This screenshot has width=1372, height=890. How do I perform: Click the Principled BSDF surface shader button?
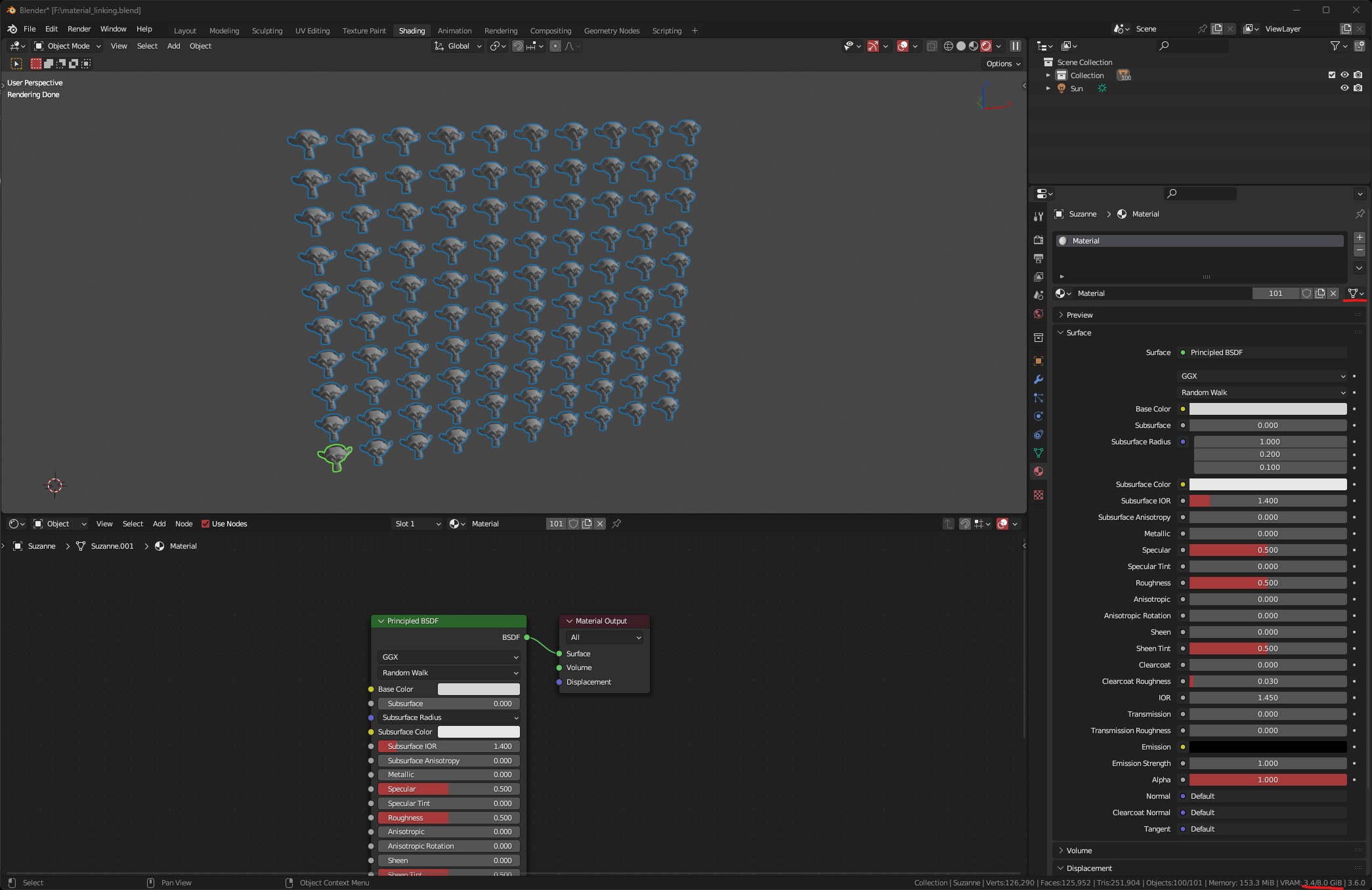click(x=1262, y=352)
